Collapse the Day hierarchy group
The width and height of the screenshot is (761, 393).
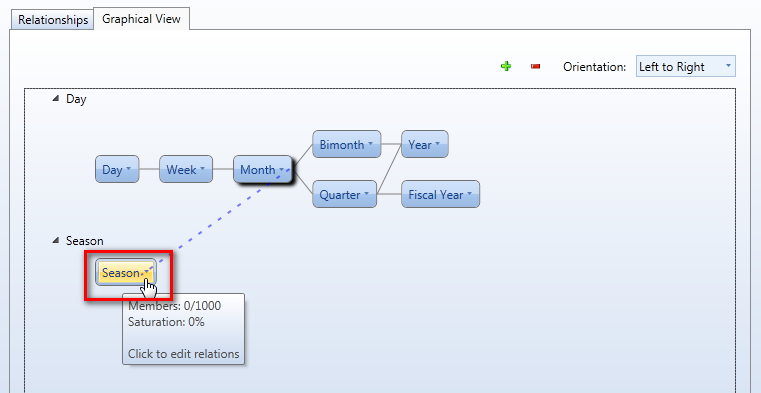click(56, 98)
